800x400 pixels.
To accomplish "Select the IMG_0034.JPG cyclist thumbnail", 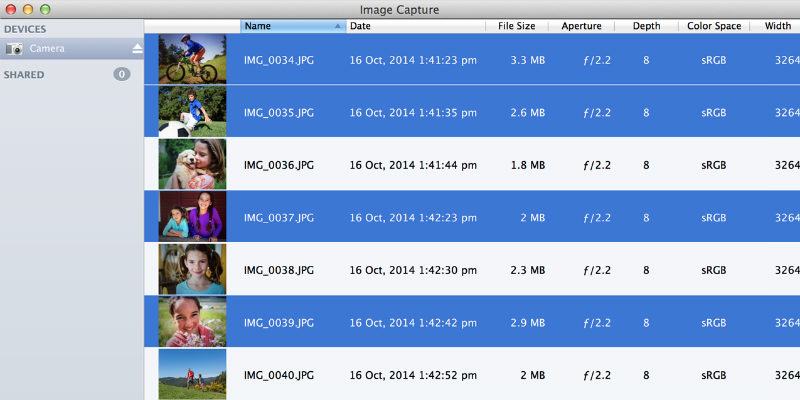I will (192, 59).
